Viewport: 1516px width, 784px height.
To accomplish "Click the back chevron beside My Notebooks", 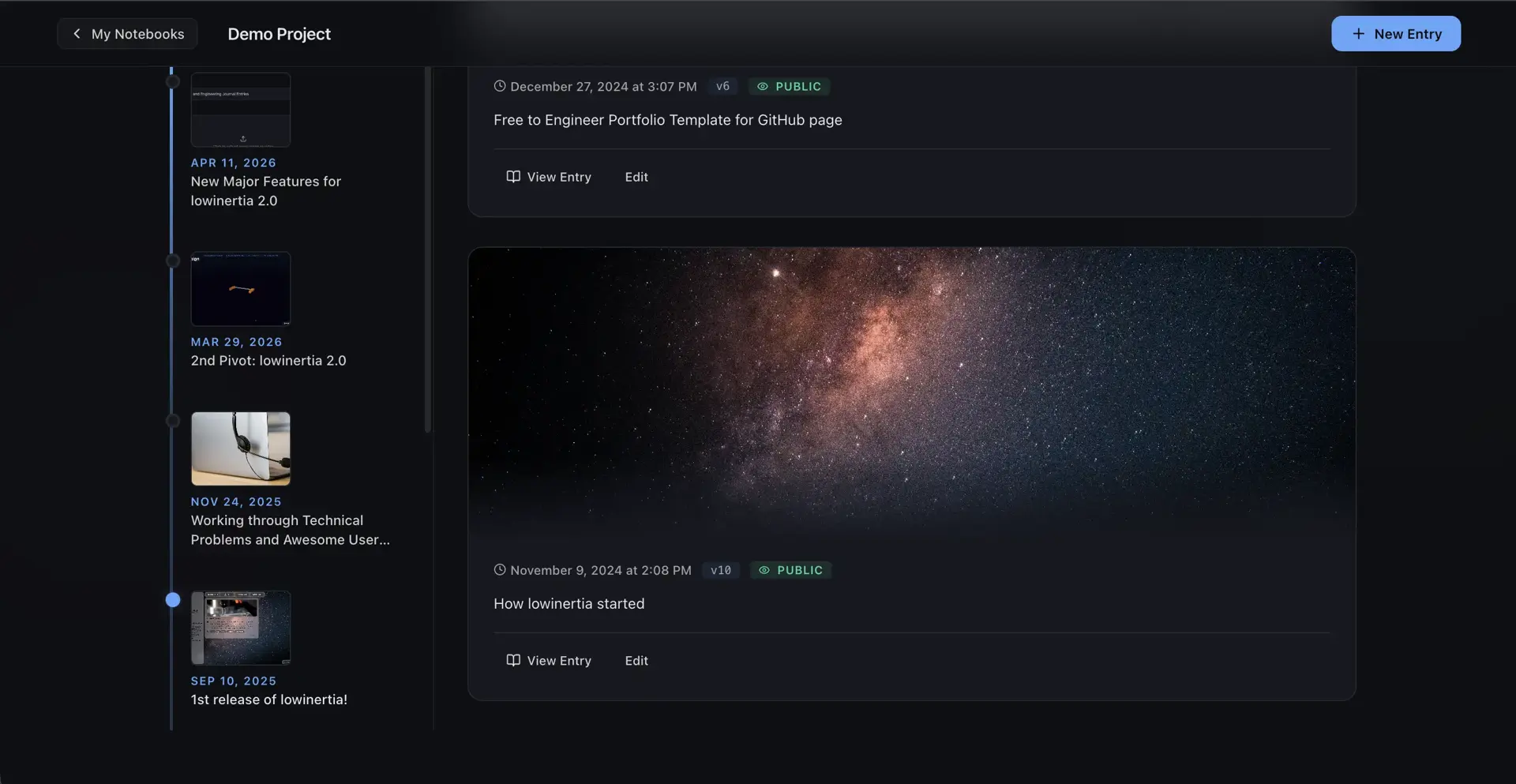I will tap(77, 34).
